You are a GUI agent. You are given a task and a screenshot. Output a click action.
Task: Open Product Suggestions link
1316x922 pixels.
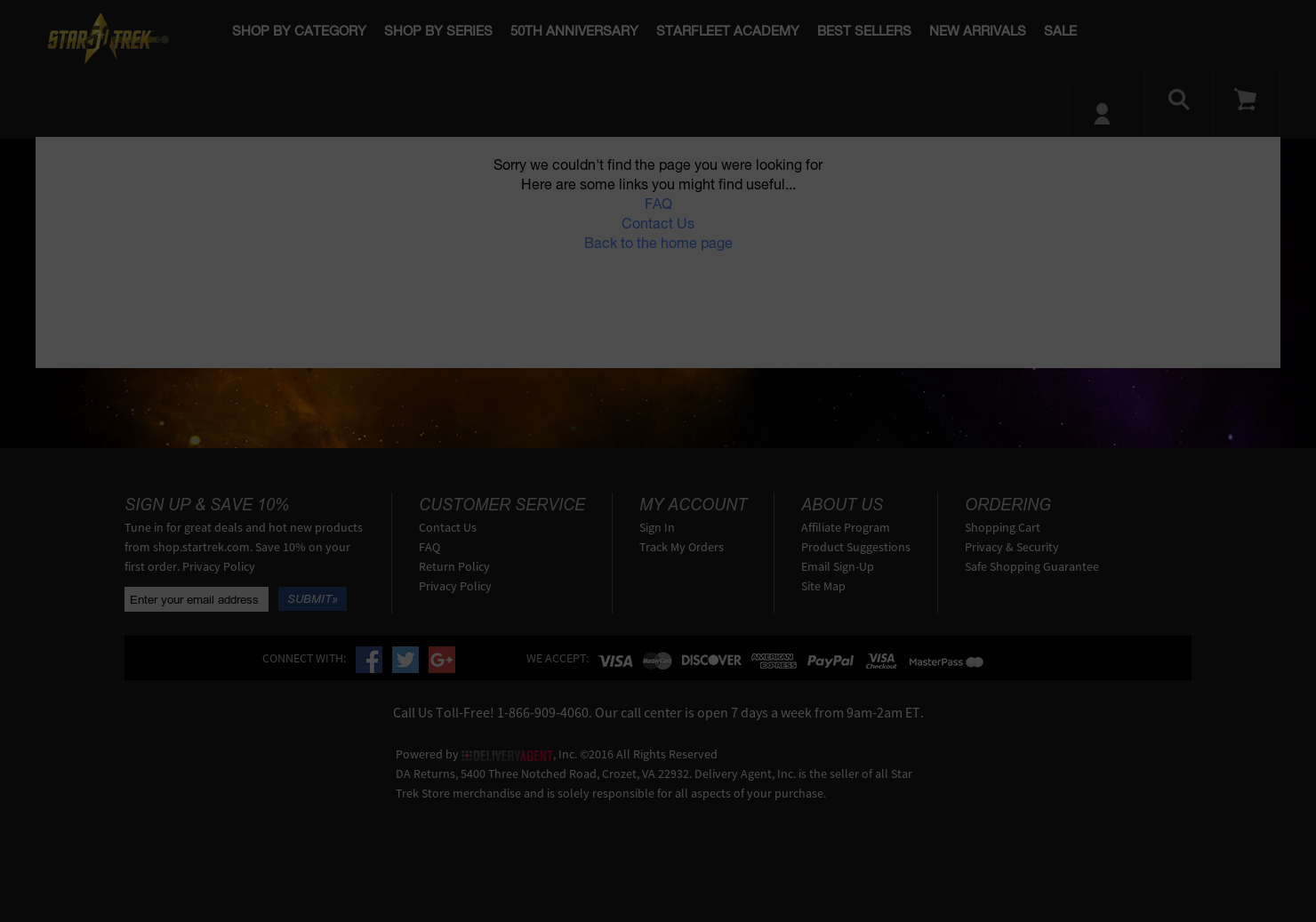(855, 547)
